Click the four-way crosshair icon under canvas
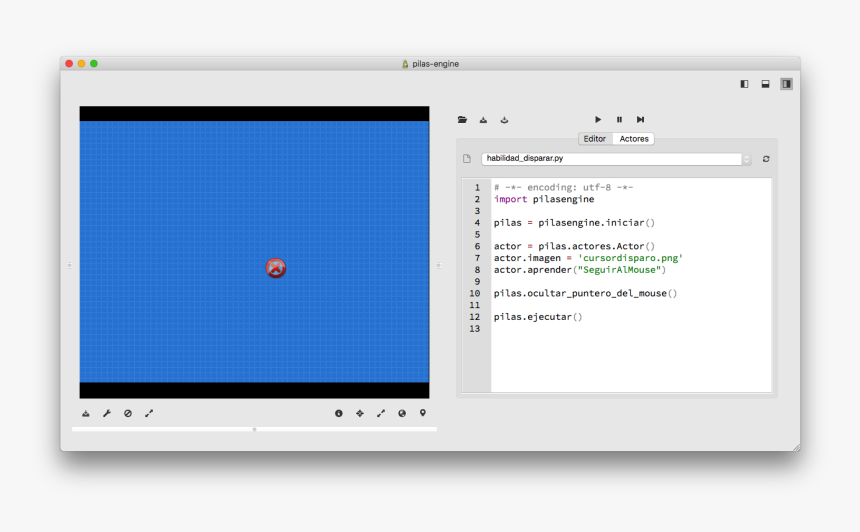860x532 pixels. click(x=360, y=413)
